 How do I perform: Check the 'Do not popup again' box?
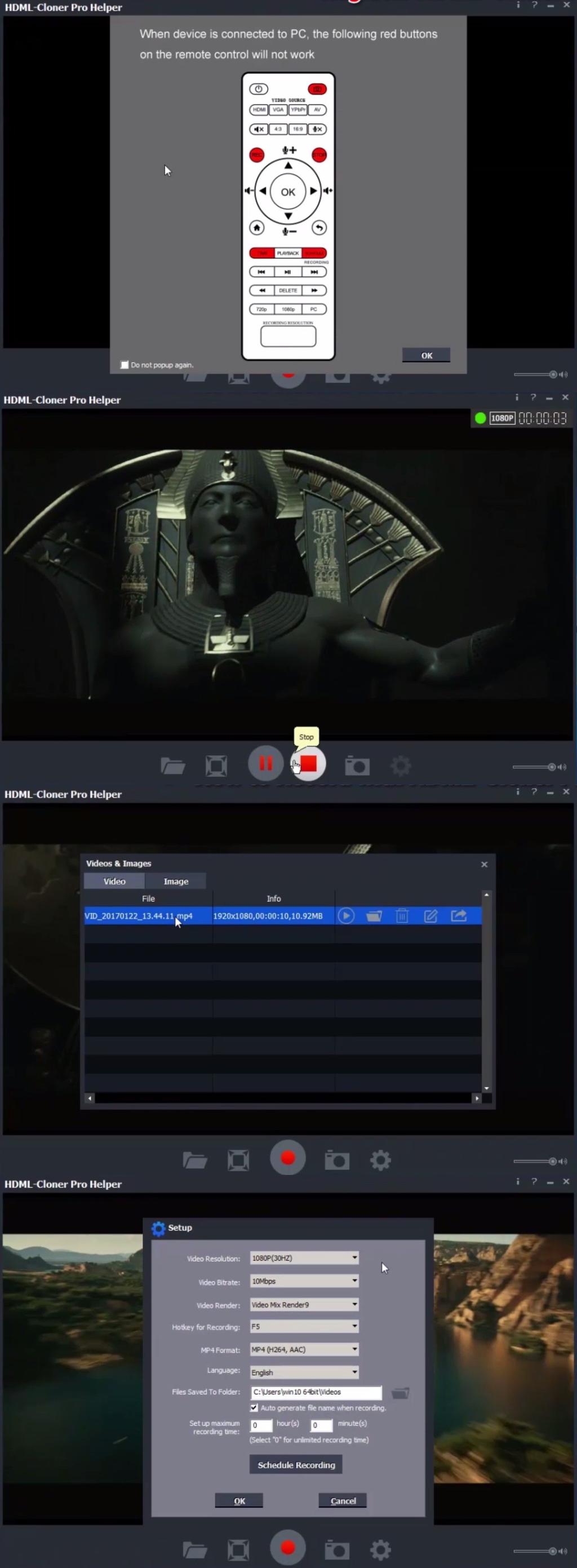(x=125, y=365)
